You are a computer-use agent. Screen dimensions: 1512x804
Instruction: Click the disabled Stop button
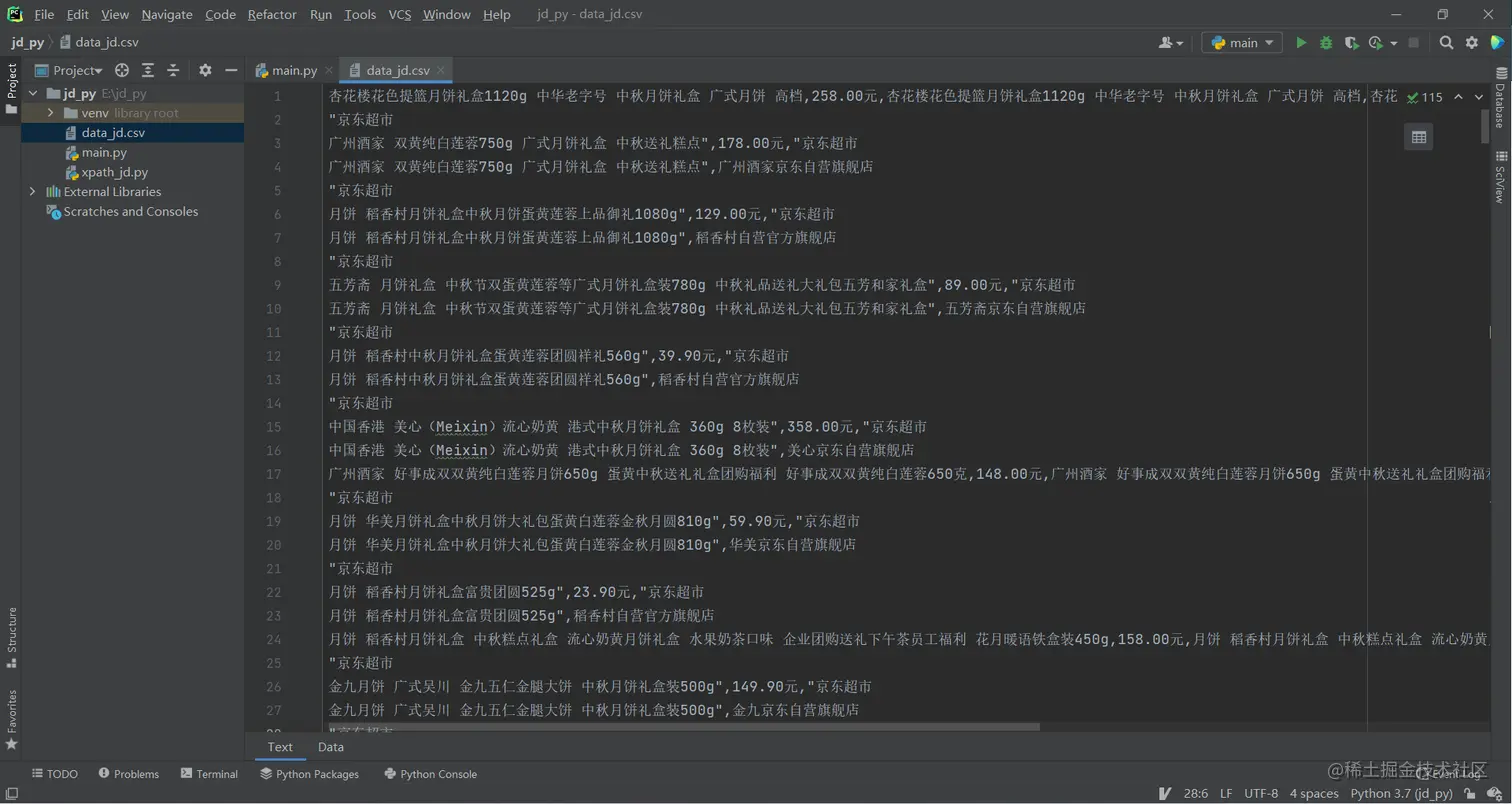[x=1413, y=43]
